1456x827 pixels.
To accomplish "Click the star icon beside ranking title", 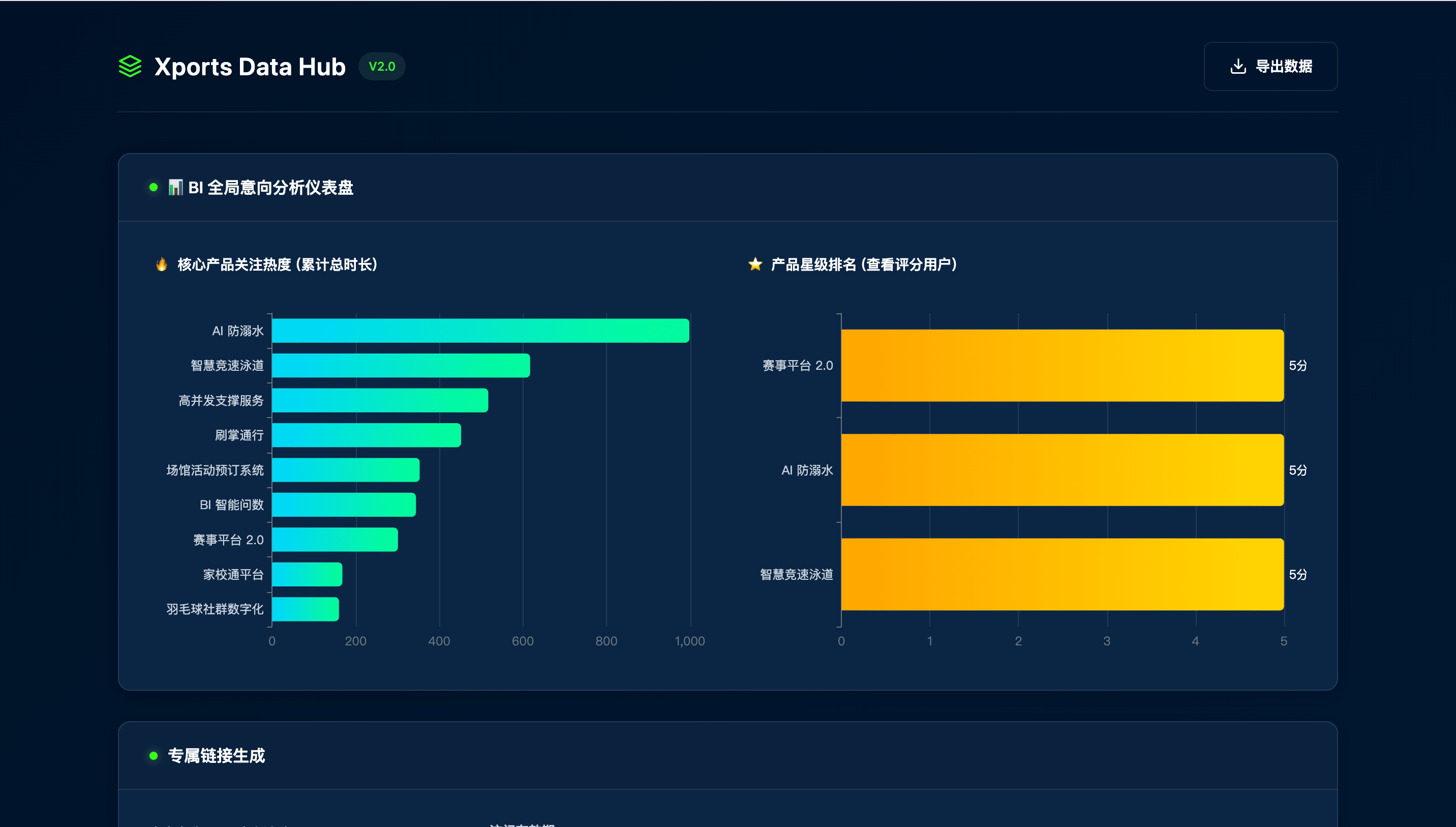I will point(755,264).
